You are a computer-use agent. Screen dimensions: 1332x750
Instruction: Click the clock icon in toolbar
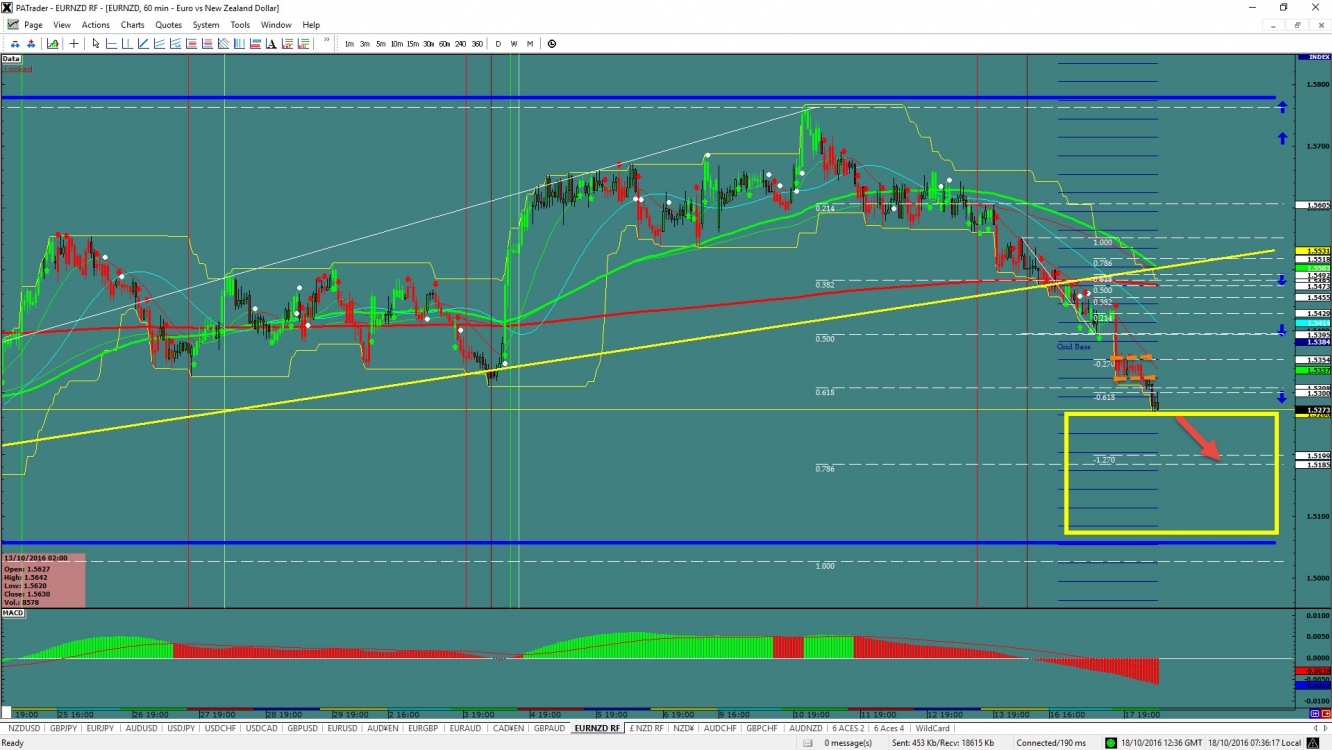coord(552,44)
